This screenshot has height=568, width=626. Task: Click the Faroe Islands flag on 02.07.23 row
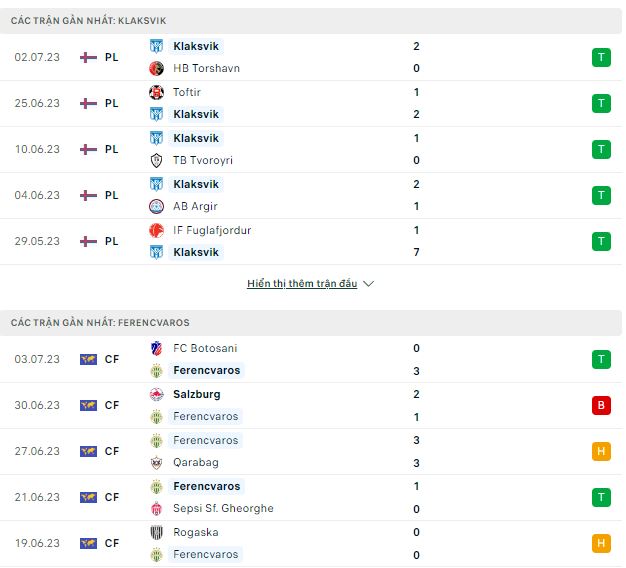click(88, 57)
